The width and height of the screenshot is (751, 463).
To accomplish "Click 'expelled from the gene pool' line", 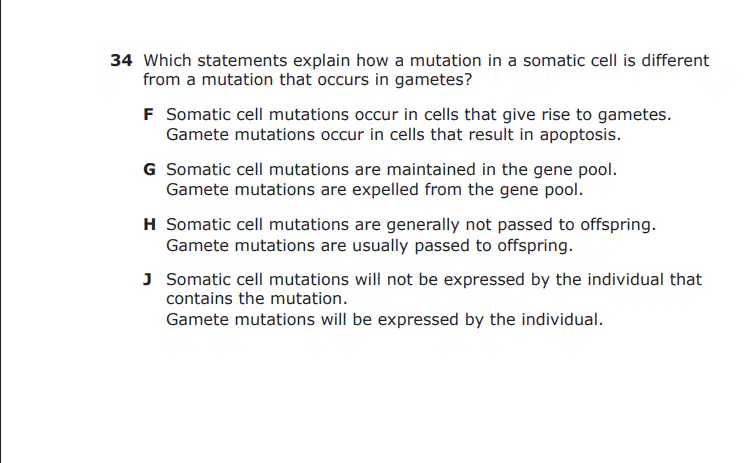I will [x=375, y=190].
